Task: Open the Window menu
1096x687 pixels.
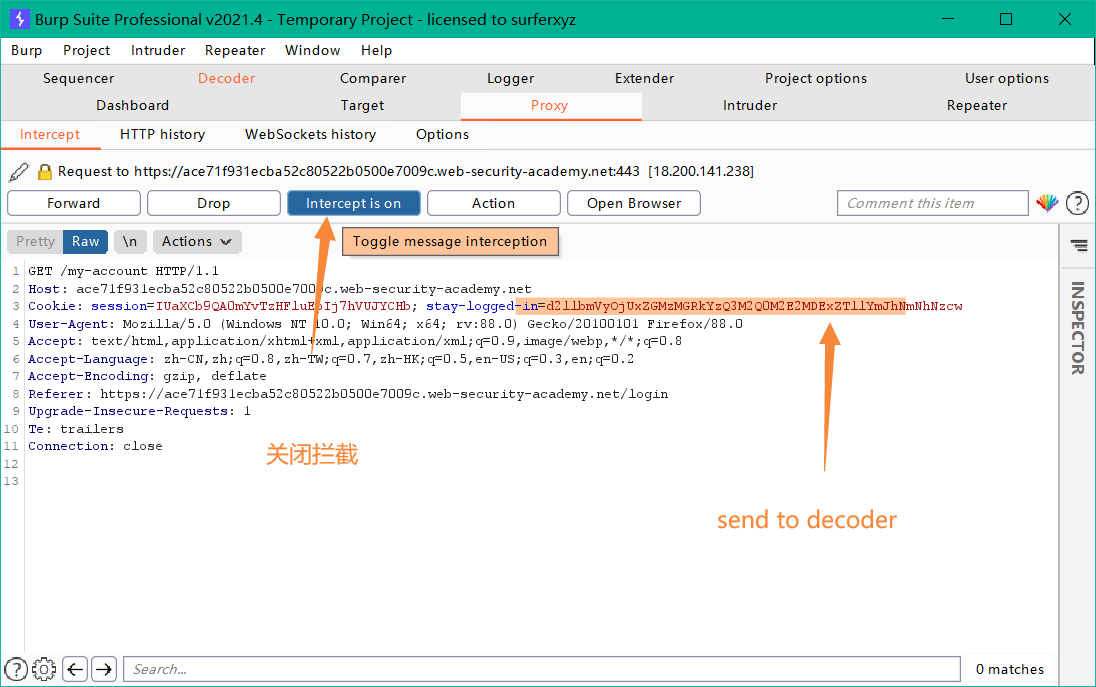Action: [312, 50]
